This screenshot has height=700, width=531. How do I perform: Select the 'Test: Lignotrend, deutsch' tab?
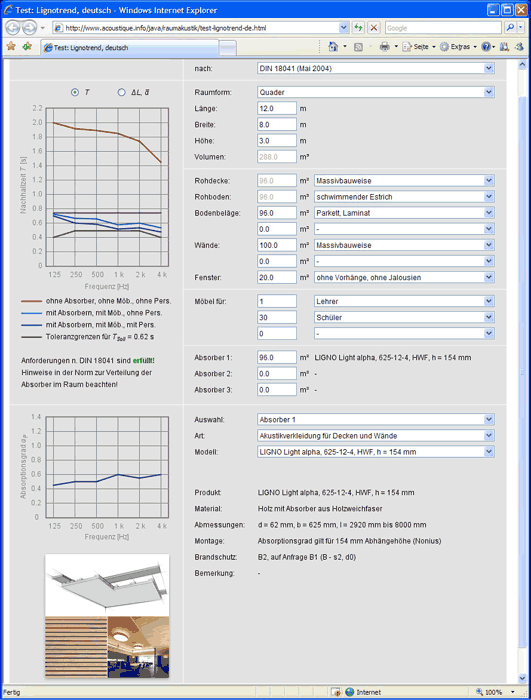click(130, 48)
